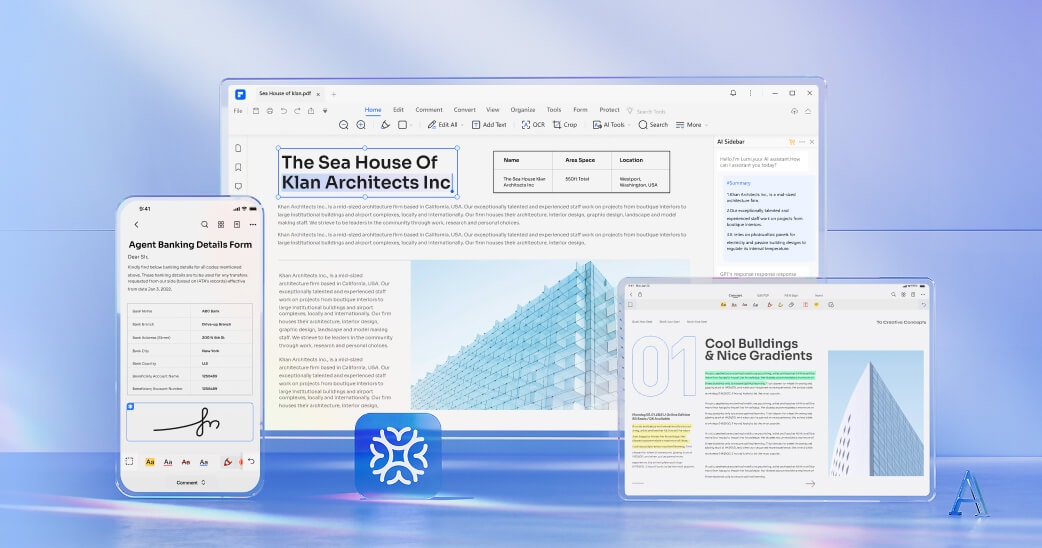Image resolution: width=1042 pixels, height=548 pixels.
Task: Tap the eraser tool on tablet toolbar
Action: pyautogui.click(x=791, y=305)
